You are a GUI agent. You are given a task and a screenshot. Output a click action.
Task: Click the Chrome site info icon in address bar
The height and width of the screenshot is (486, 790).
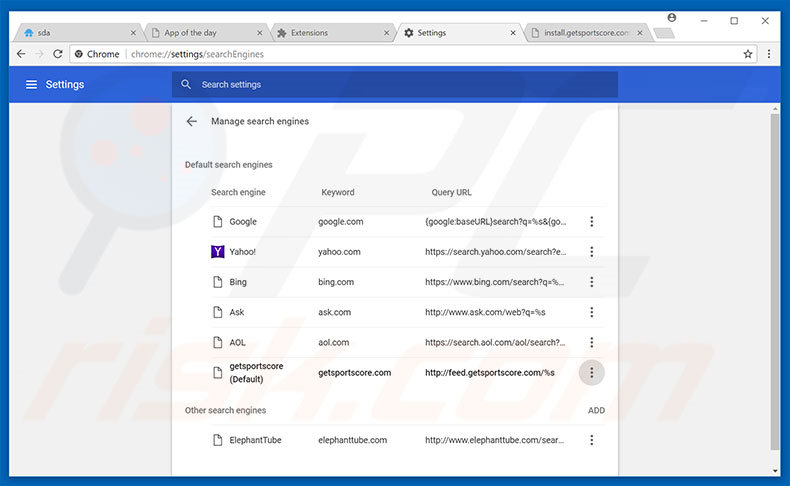[79, 54]
